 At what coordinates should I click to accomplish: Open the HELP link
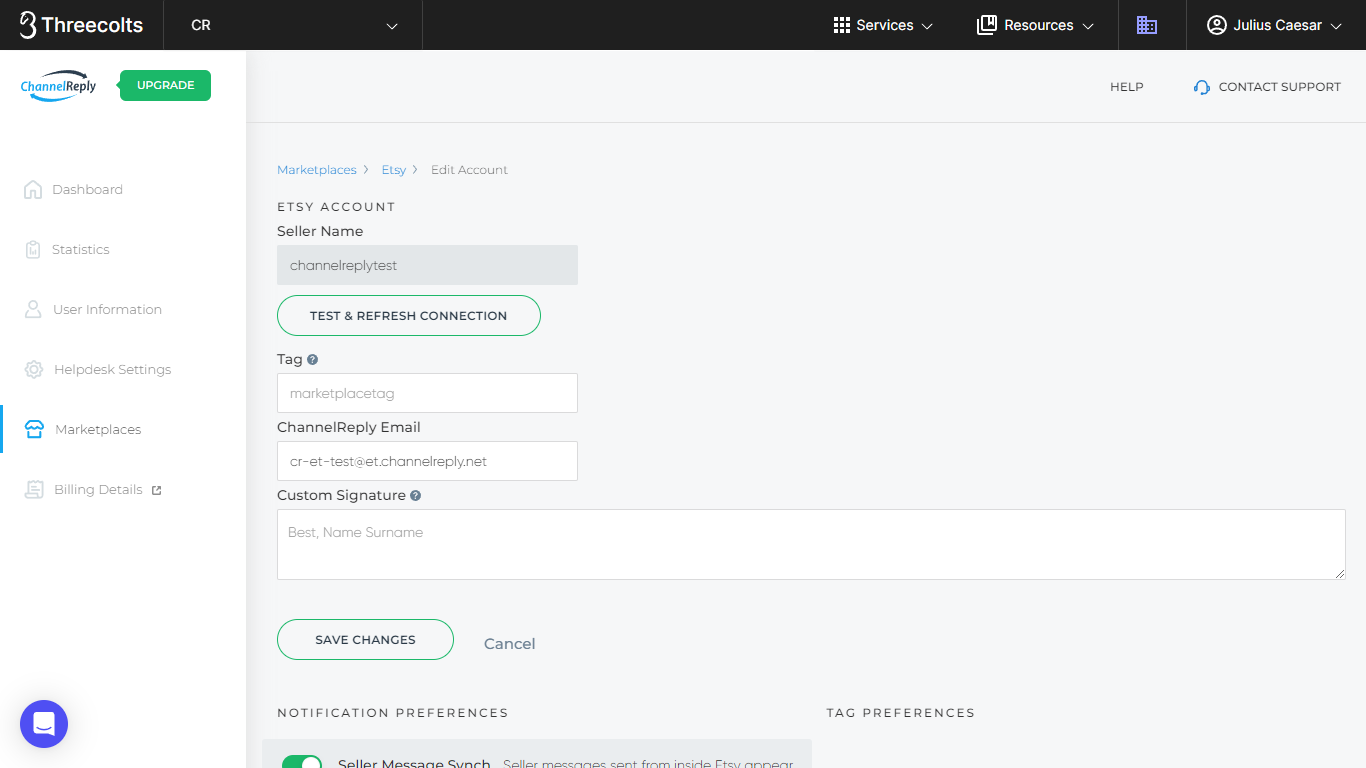click(x=1126, y=87)
